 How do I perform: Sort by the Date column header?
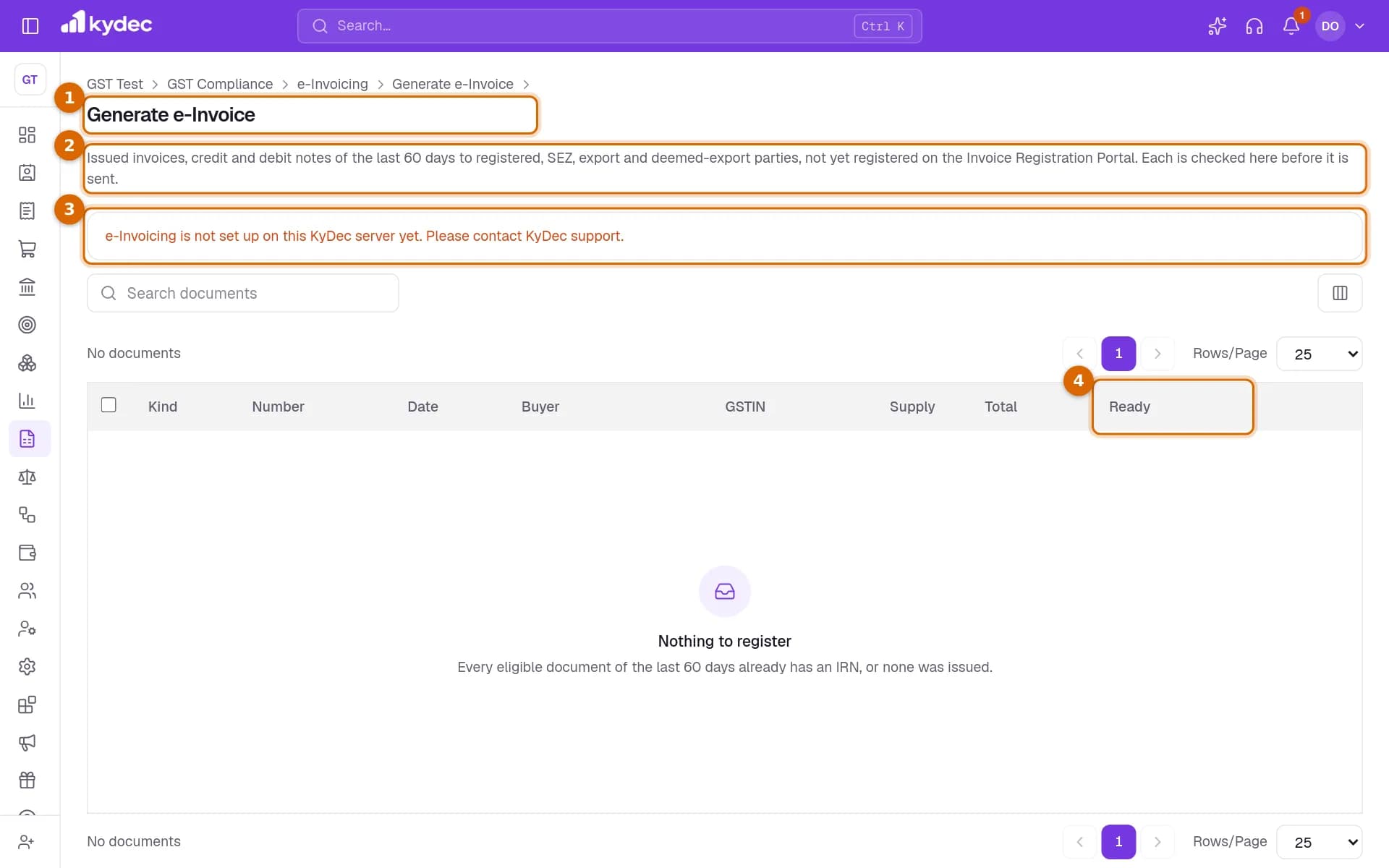[x=422, y=407]
